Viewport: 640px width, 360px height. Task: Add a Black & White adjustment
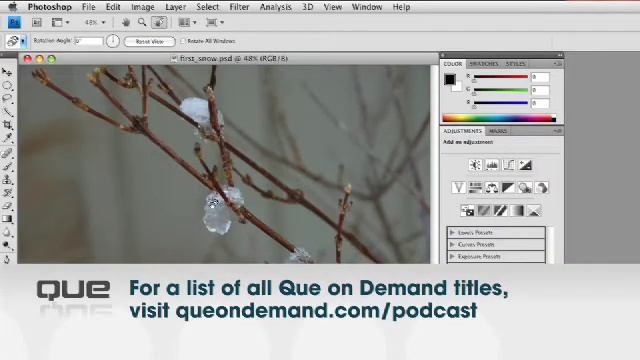[509, 188]
